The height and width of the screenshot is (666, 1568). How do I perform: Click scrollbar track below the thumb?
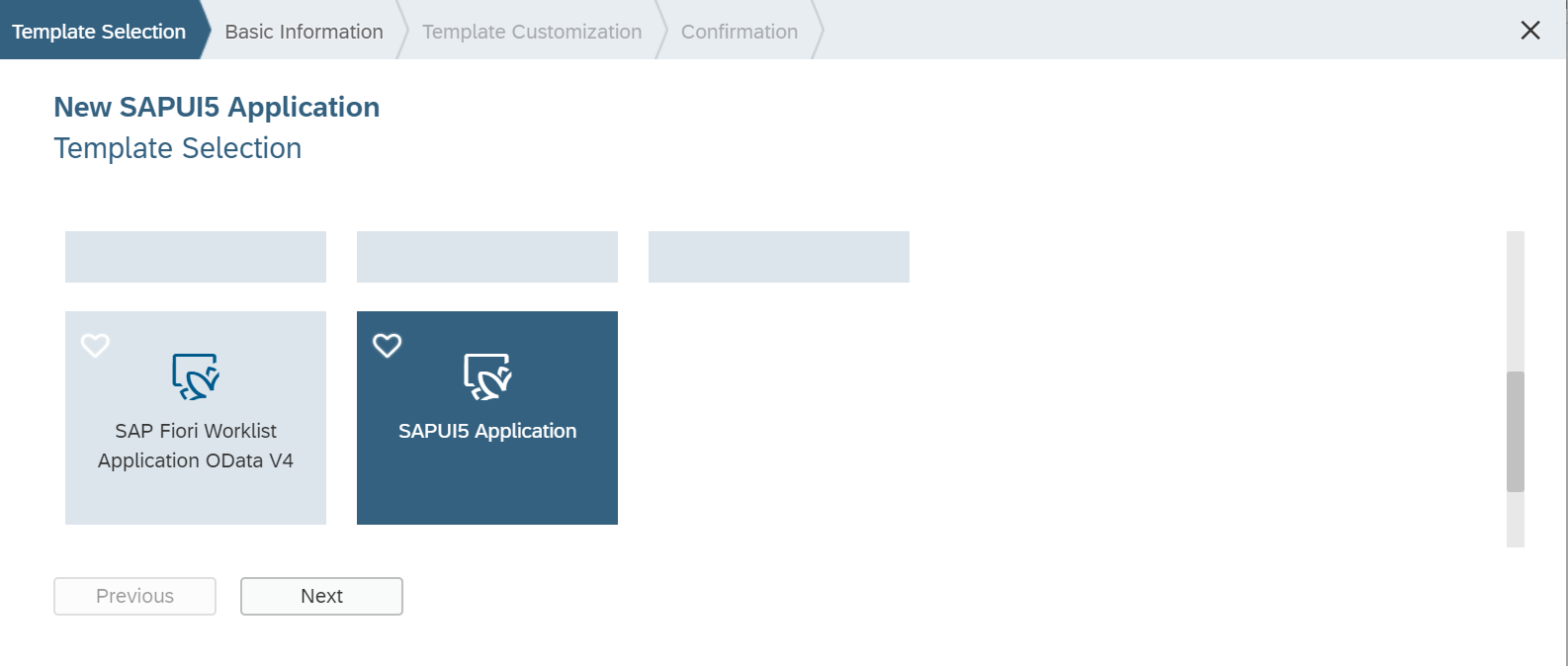1516,520
